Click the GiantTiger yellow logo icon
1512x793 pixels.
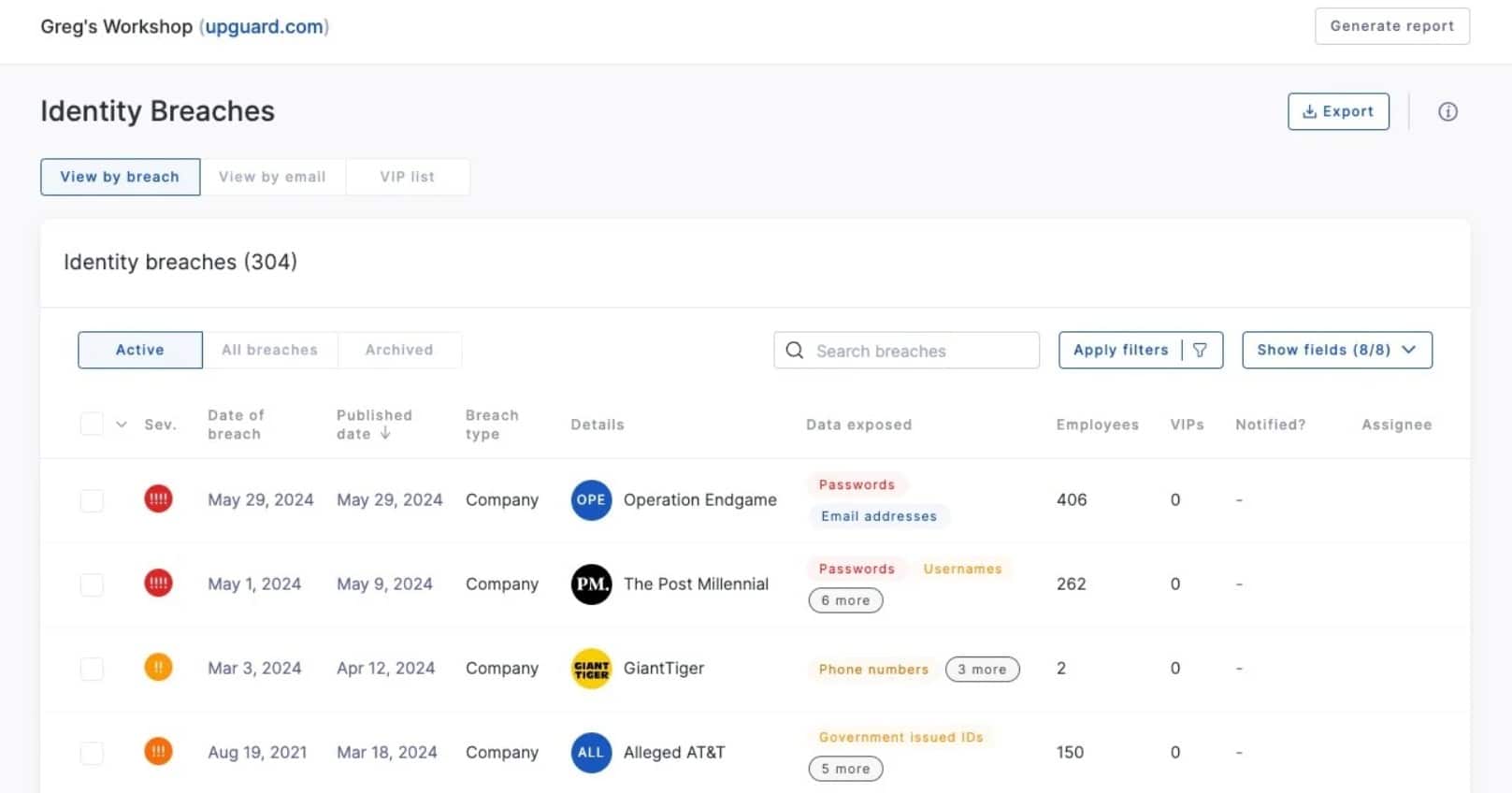[591, 669]
